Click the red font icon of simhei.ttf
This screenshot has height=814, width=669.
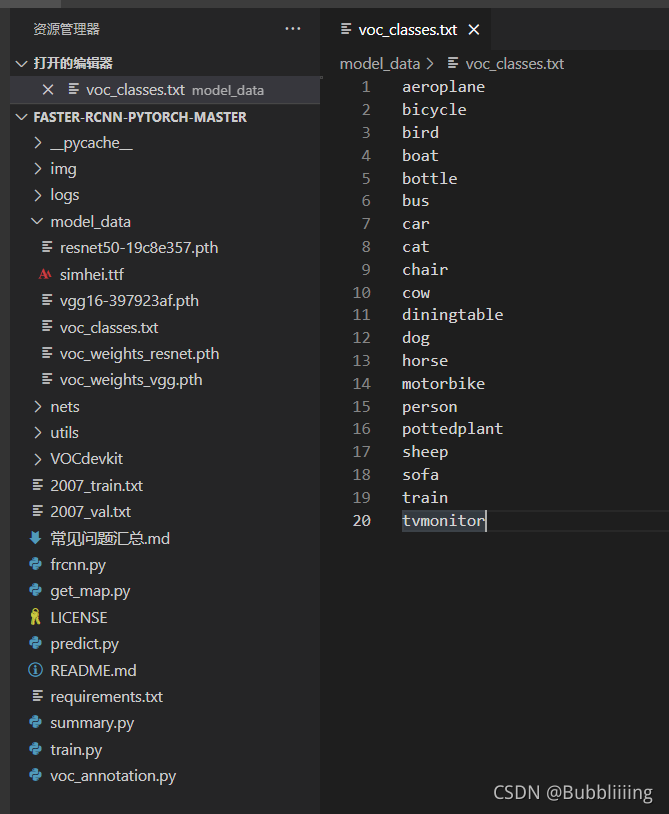pos(45,274)
